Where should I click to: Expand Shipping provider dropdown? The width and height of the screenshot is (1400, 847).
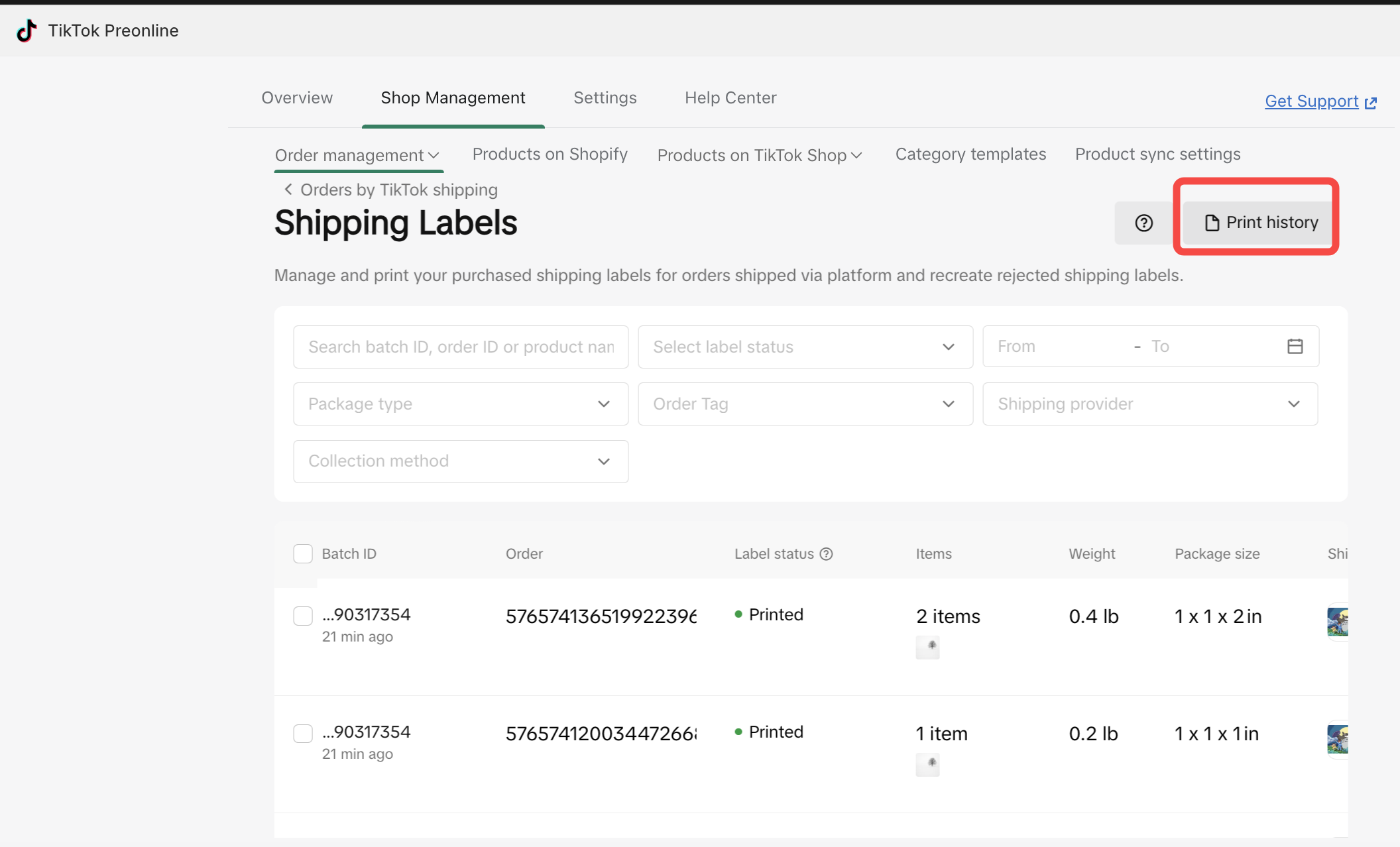click(x=1149, y=404)
